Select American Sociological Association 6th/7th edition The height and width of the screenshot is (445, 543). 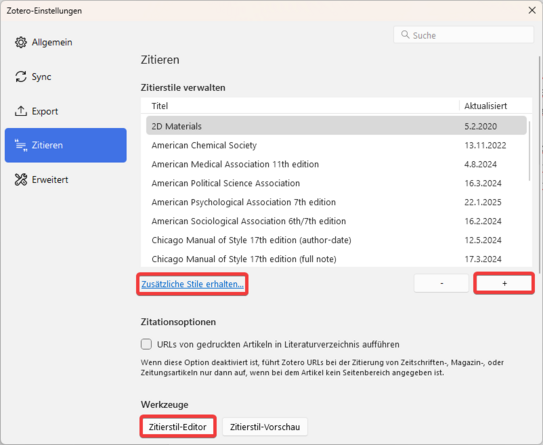click(x=336, y=221)
